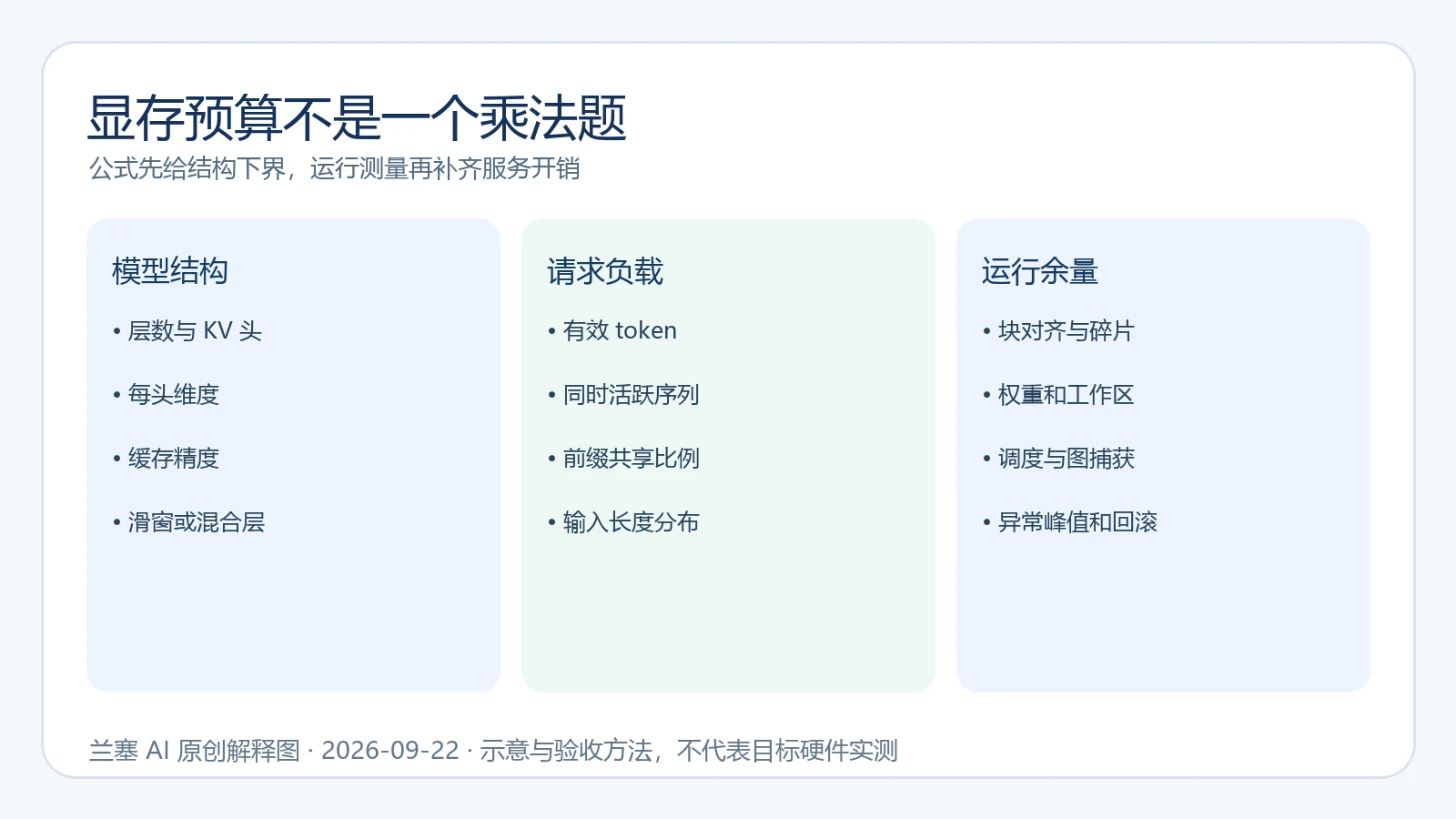Select the bullet 层数与 KV 头
Screen dimensions: 1456x819
[187, 331]
